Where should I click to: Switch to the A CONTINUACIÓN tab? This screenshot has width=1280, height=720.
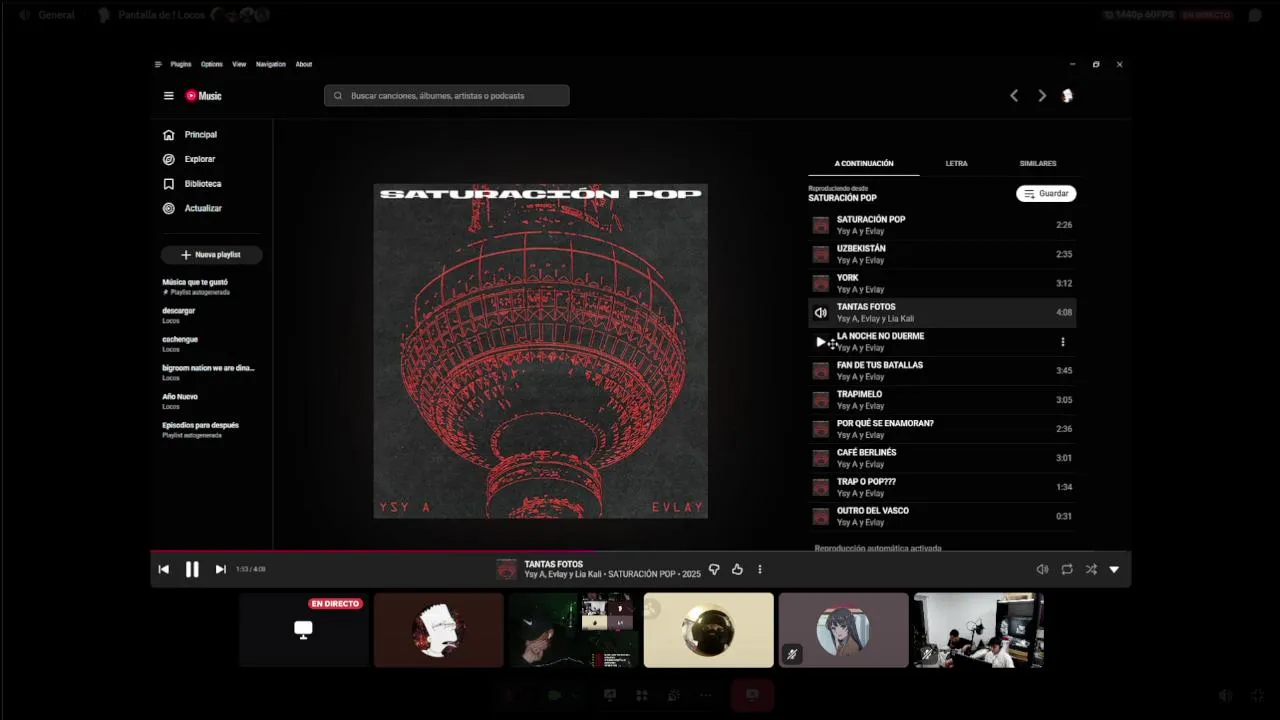click(864, 163)
